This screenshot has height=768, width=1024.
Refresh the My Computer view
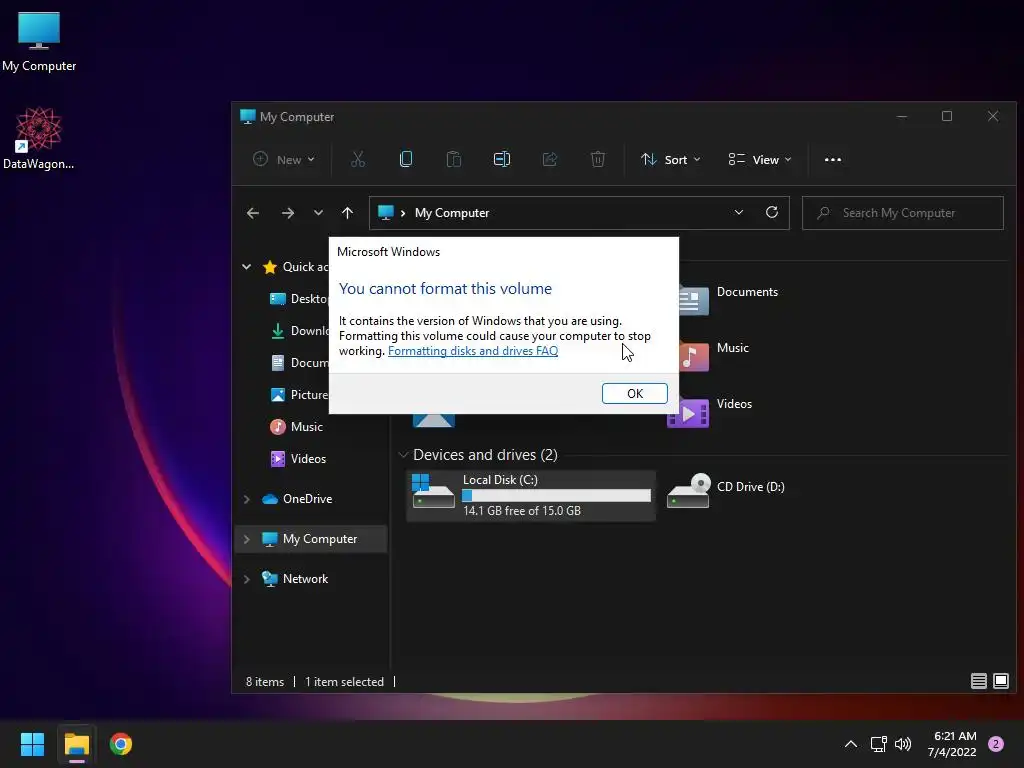pos(772,212)
